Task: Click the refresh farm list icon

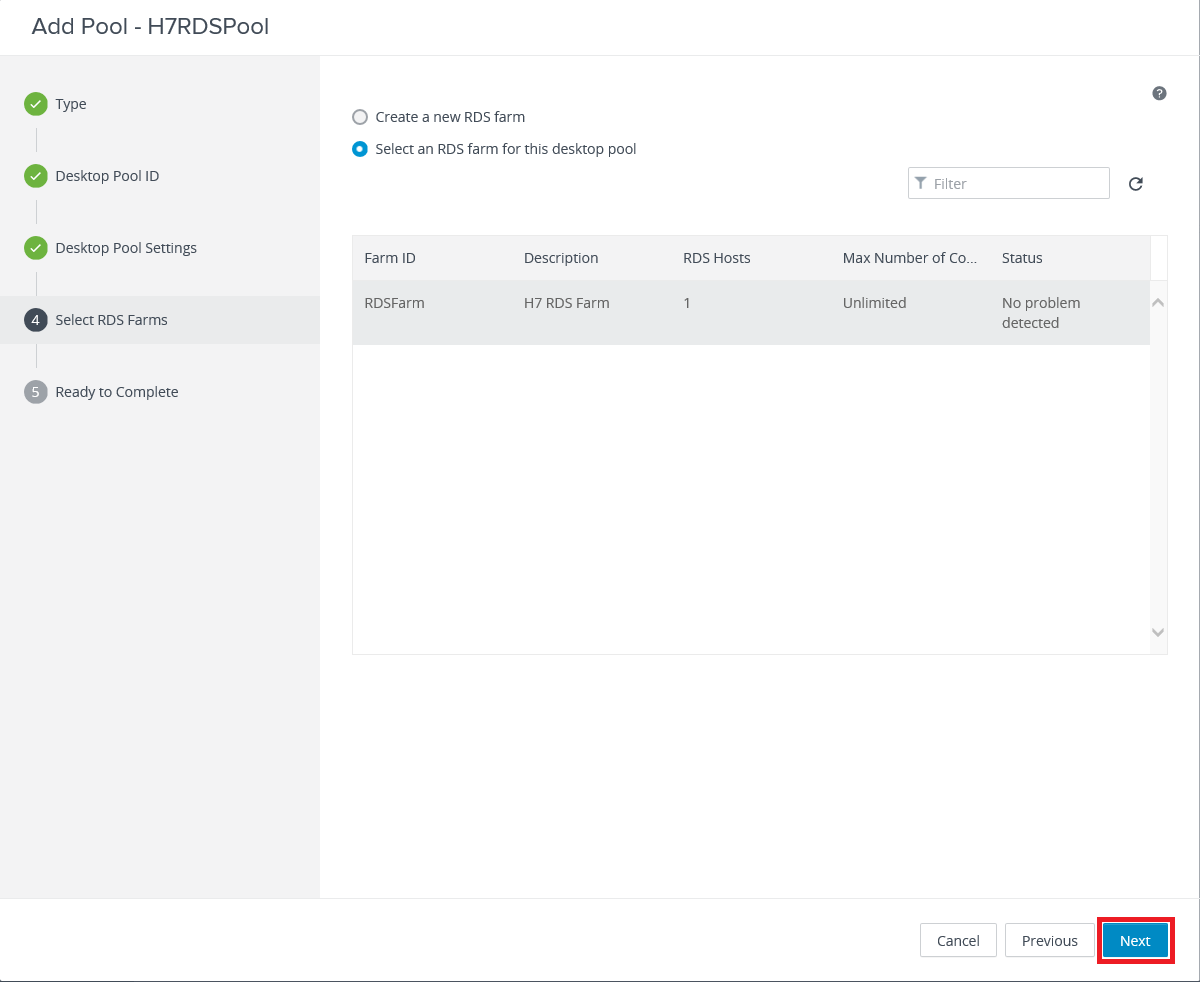Action: click(x=1135, y=184)
